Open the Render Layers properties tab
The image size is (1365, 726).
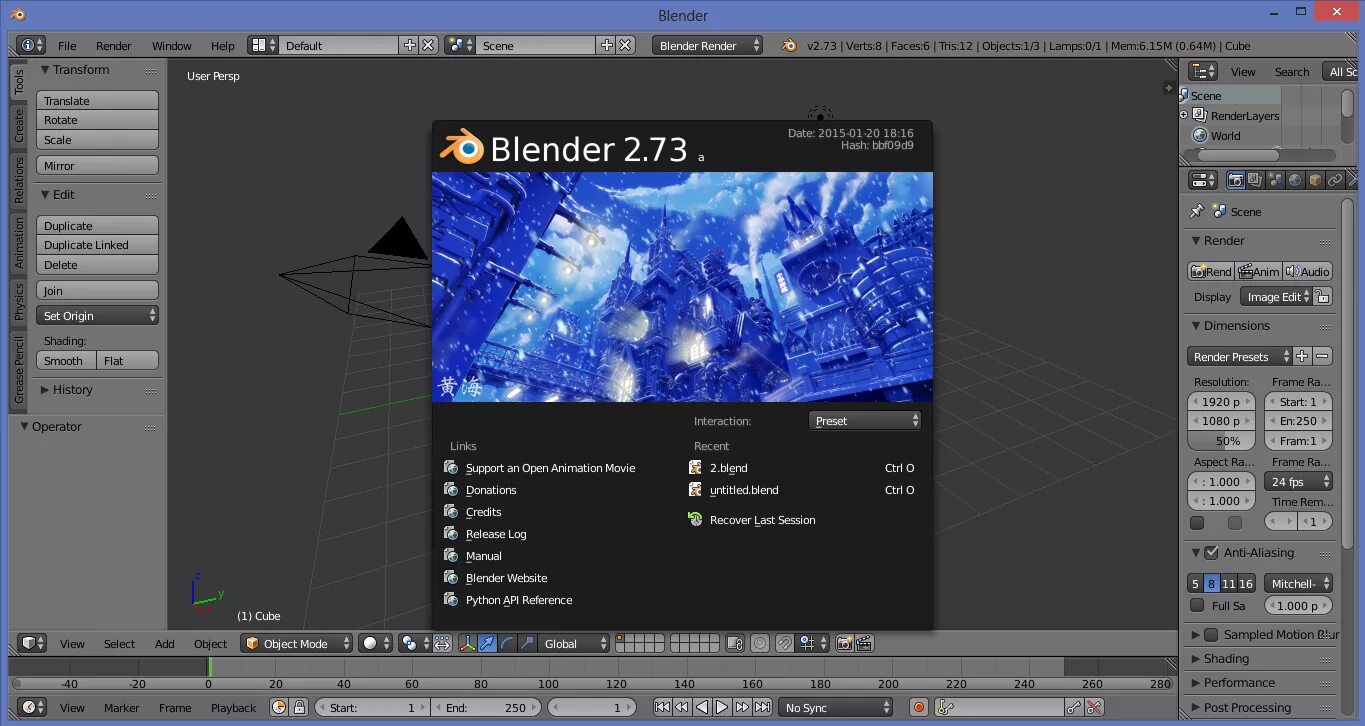[x=1255, y=180]
